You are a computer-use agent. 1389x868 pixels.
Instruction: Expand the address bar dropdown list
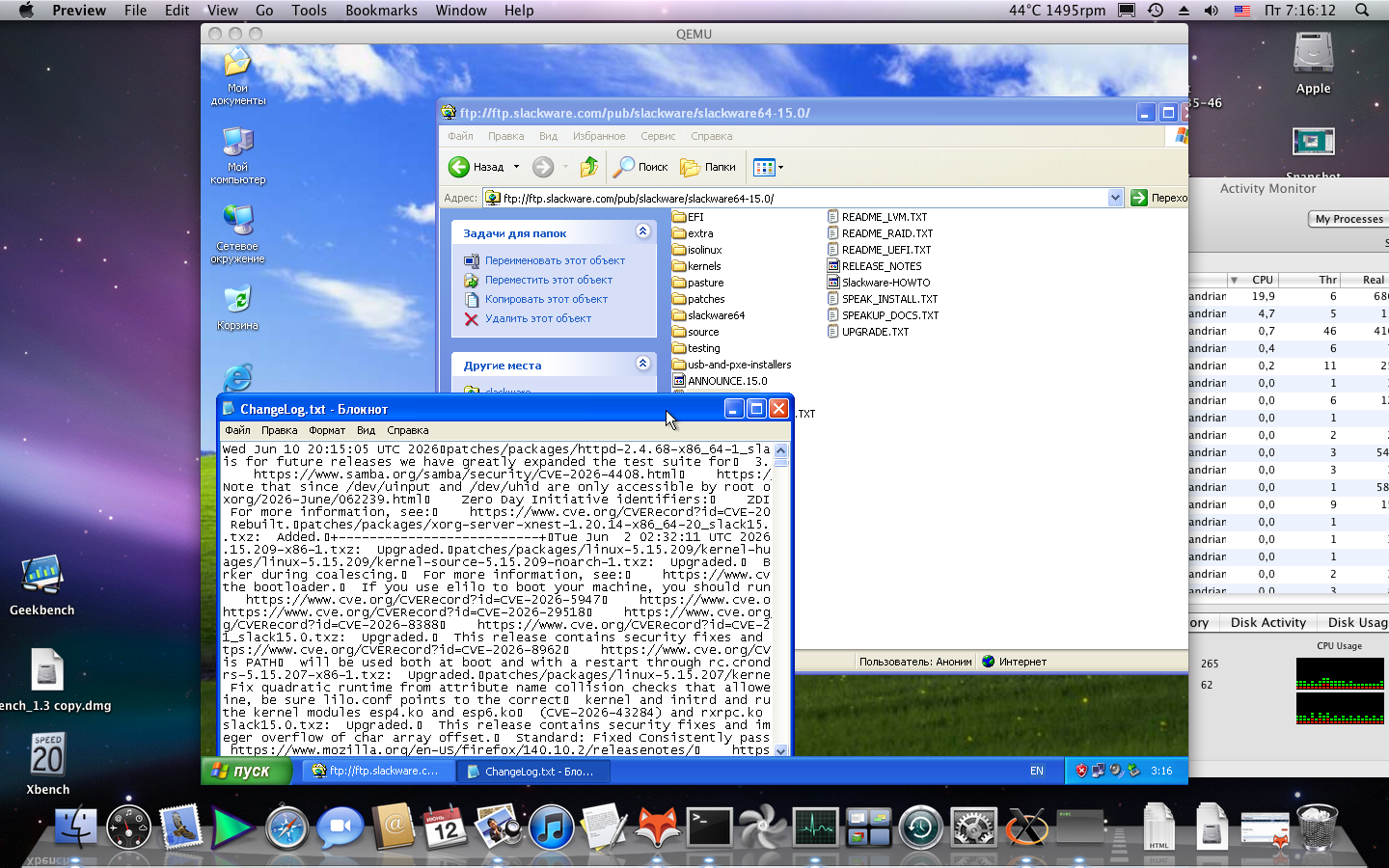click(x=1115, y=198)
